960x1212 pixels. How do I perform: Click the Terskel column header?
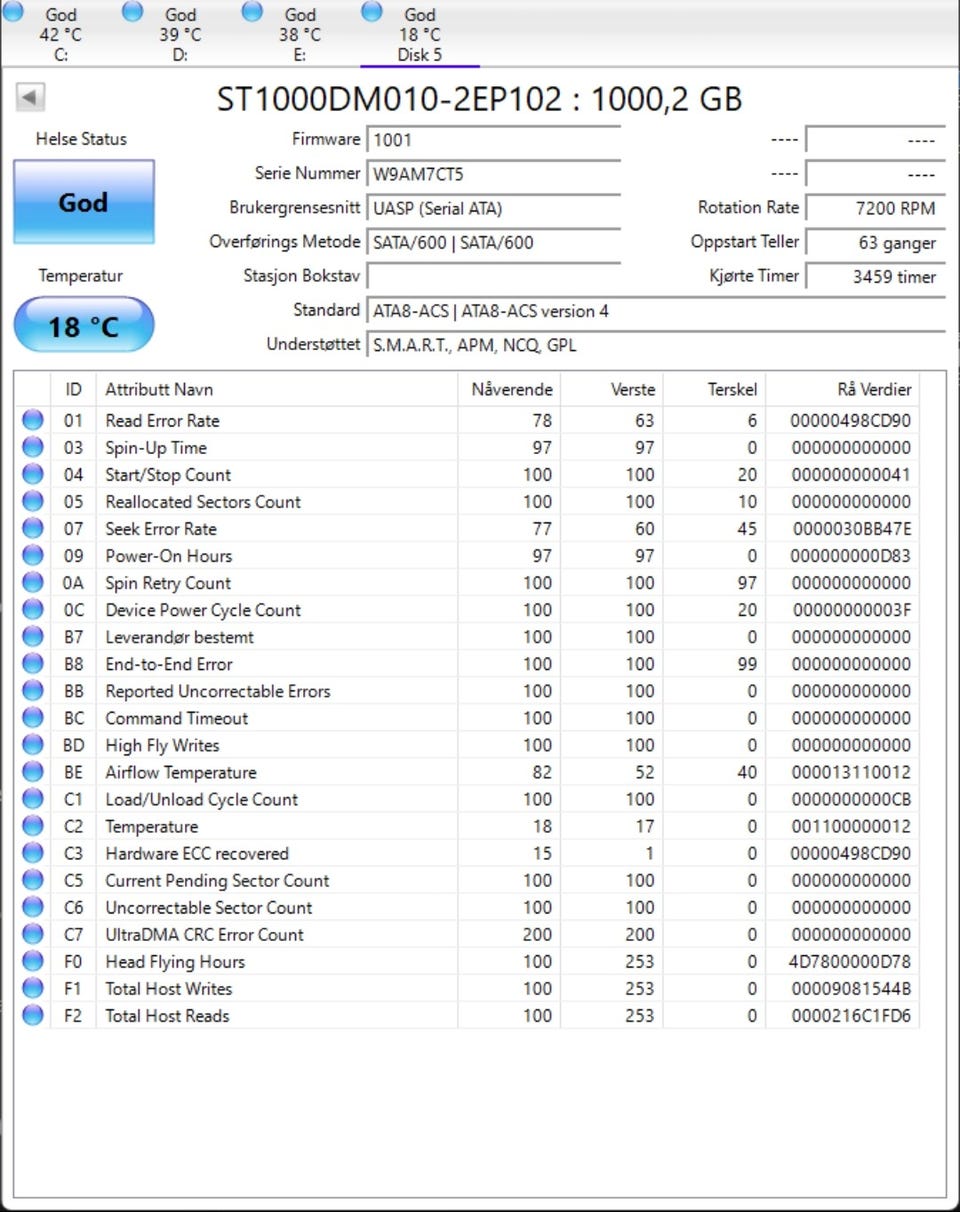pos(714,389)
